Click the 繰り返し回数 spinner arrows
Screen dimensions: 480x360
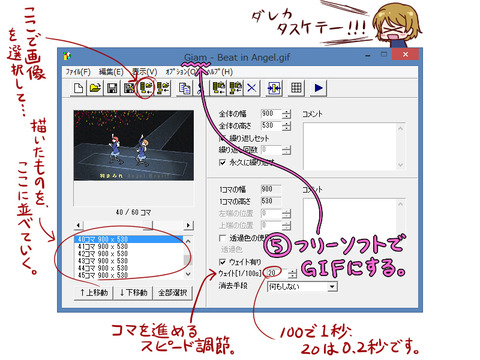(286, 150)
